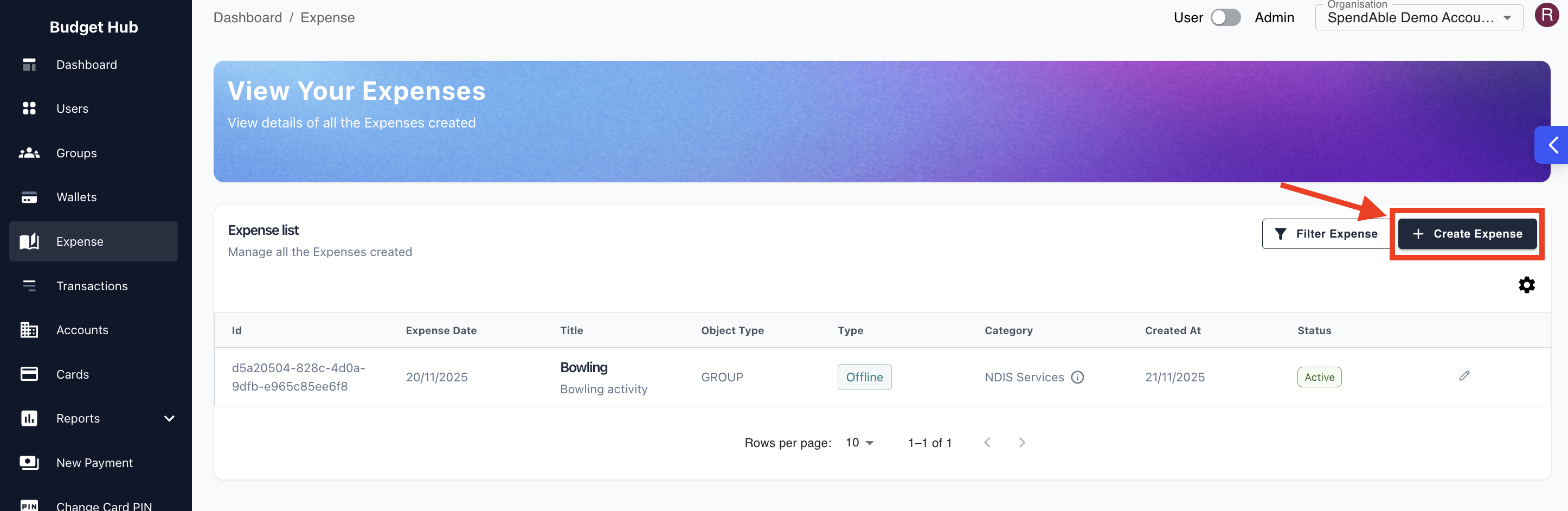The image size is (1568, 511).
Task: Select Accounts in the sidebar menu
Action: point(82,329)
